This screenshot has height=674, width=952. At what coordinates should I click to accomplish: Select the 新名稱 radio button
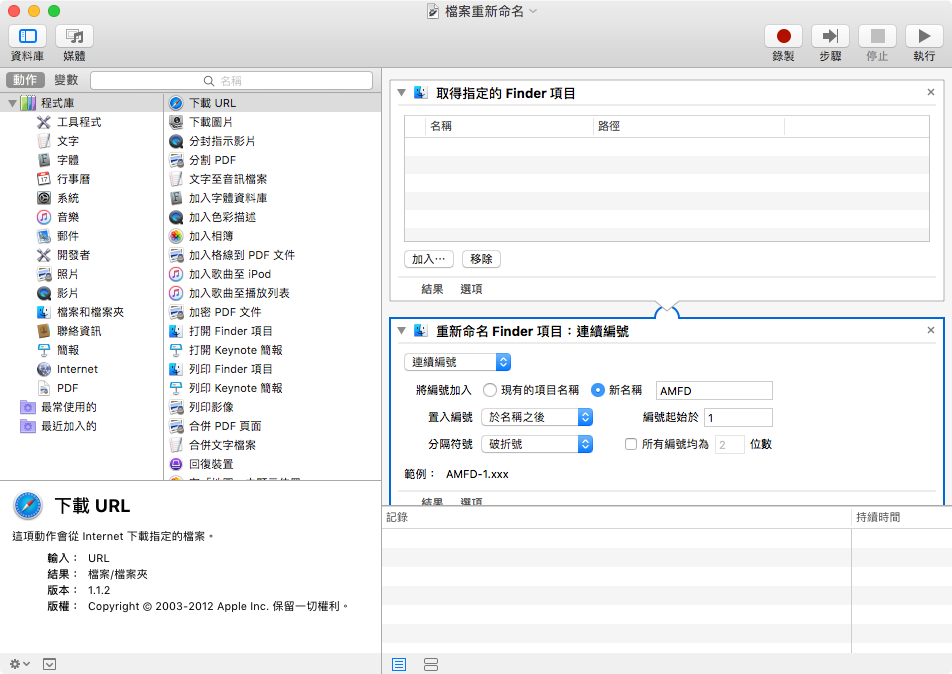tap(598, 391)
